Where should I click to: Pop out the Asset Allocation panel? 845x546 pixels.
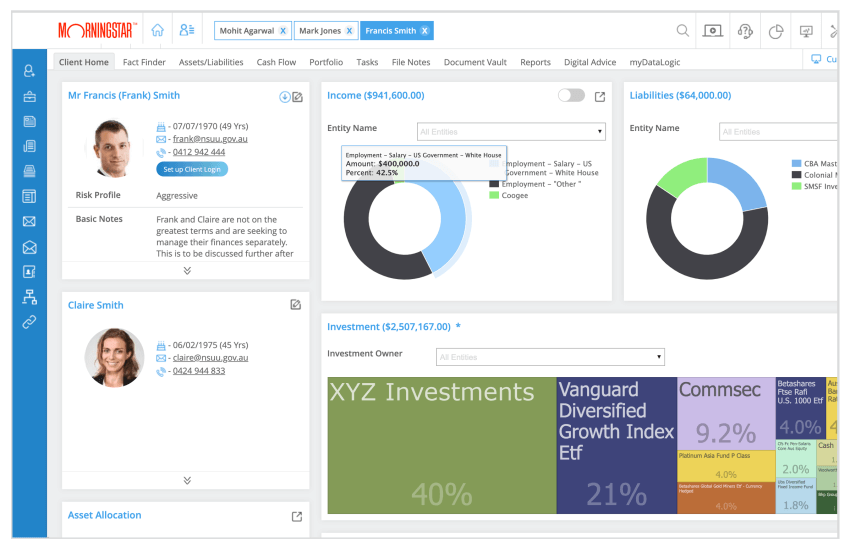[x=296, y=516]
